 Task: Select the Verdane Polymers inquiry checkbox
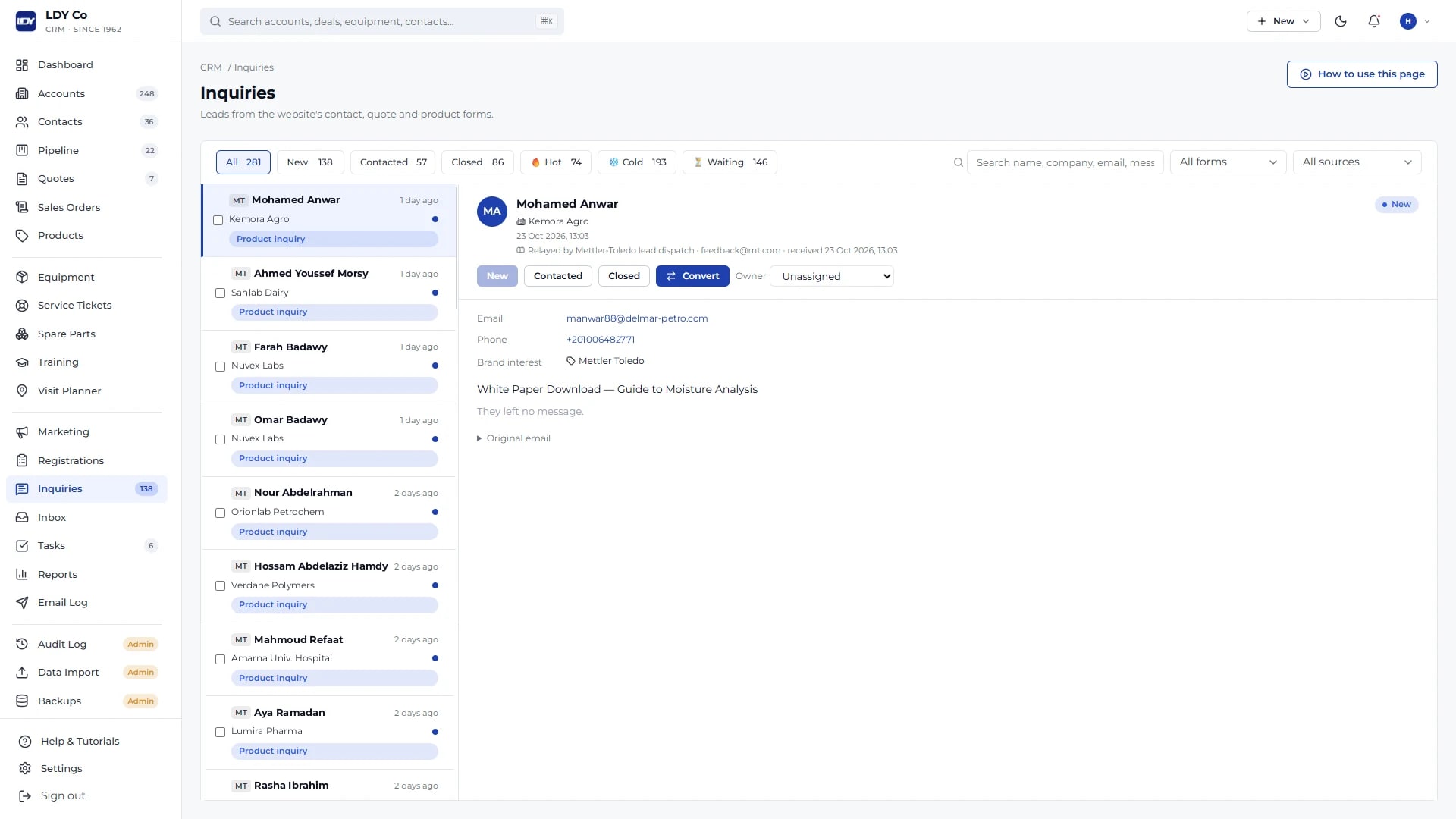(x=221, y=585)
